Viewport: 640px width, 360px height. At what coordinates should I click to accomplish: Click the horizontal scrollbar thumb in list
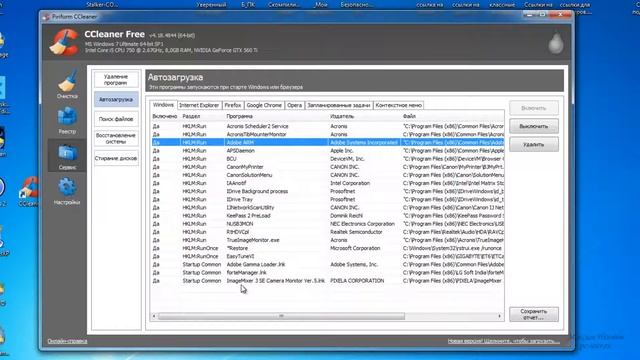[x=281, y=316]
